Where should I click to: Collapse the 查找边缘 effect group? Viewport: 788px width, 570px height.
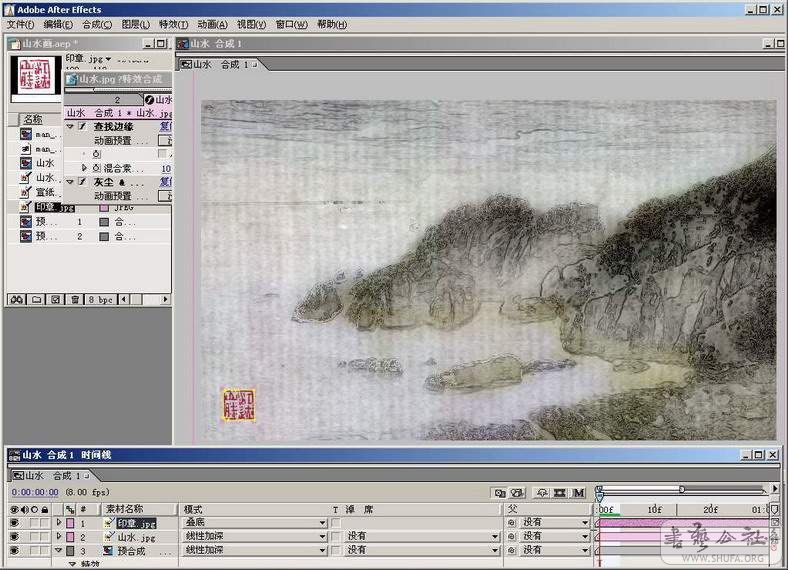point(70,127)
